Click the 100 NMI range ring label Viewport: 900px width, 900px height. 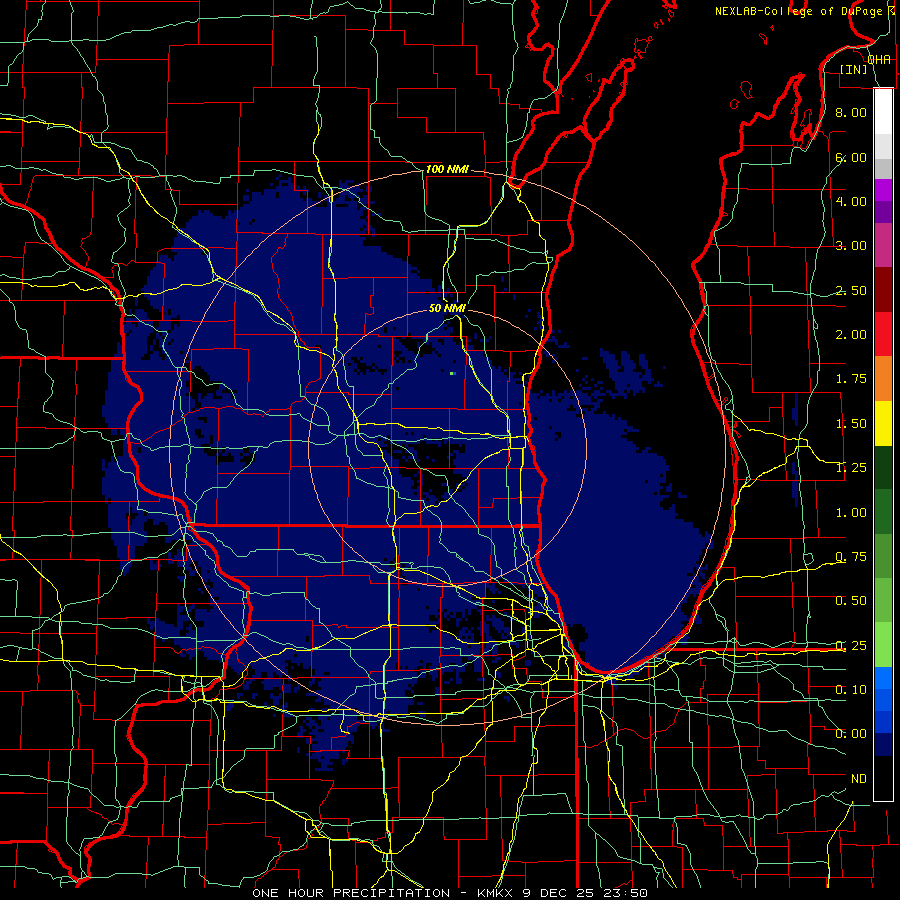coord(447,169)
